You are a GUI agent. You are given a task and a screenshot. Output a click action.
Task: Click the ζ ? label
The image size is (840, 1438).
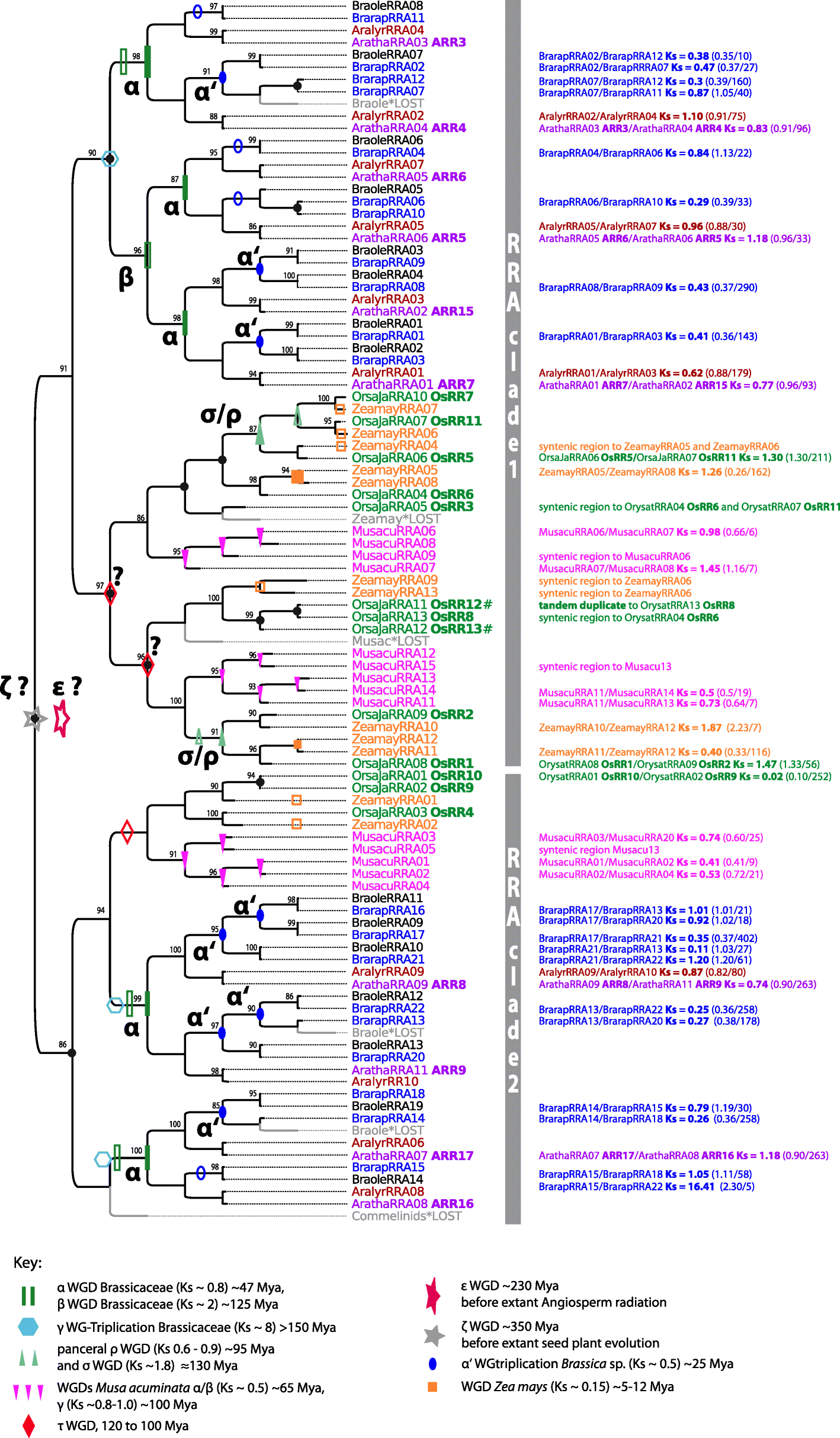[15, 686]
